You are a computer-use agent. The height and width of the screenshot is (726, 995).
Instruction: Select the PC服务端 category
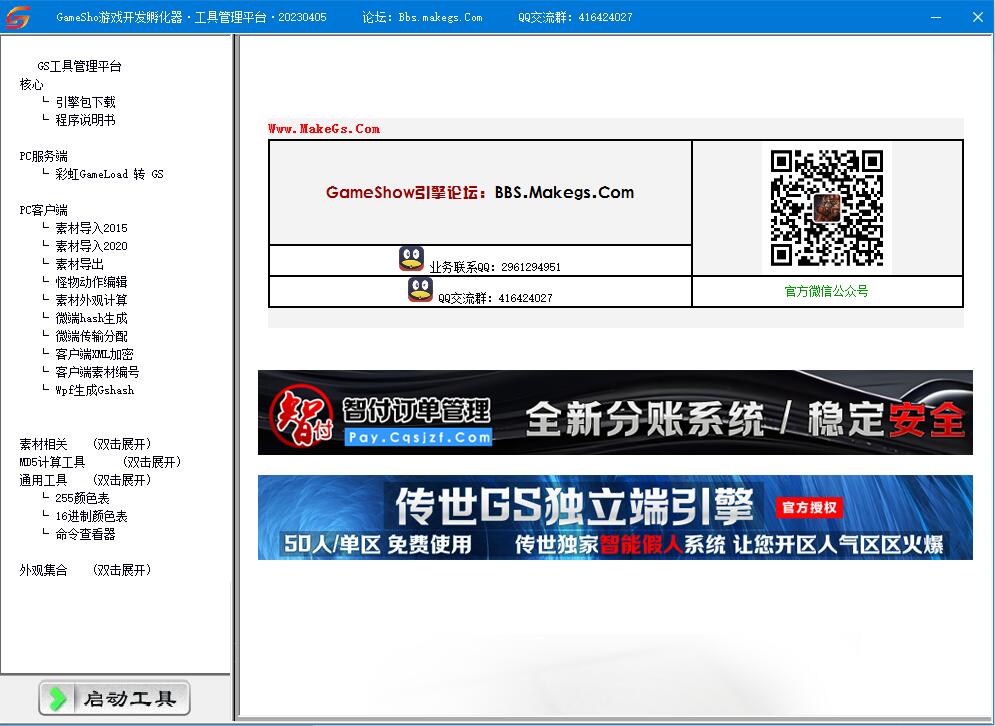pyautogui.click(x=43, y=156)
